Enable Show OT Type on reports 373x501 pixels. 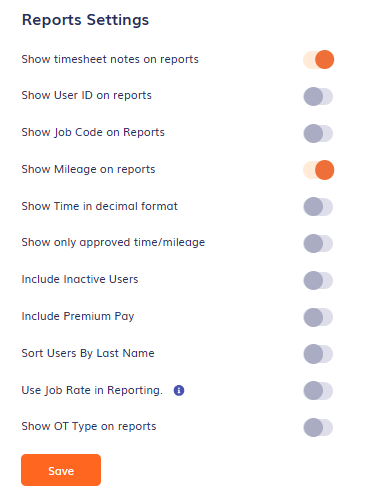tap(318, 427)
